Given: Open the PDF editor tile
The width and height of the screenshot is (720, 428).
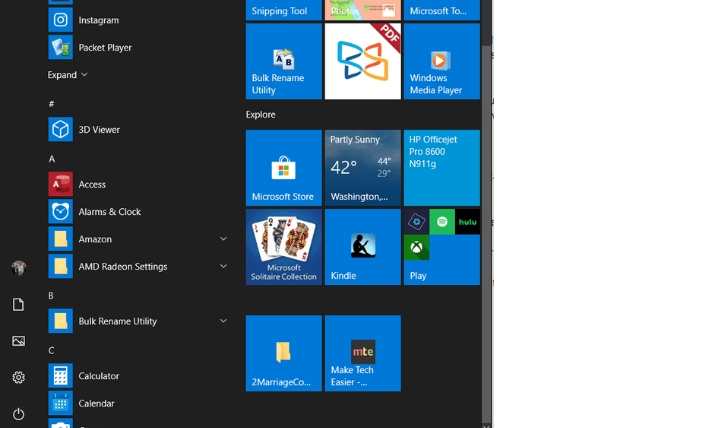Looking at the screenshot, I should [363, 62].
